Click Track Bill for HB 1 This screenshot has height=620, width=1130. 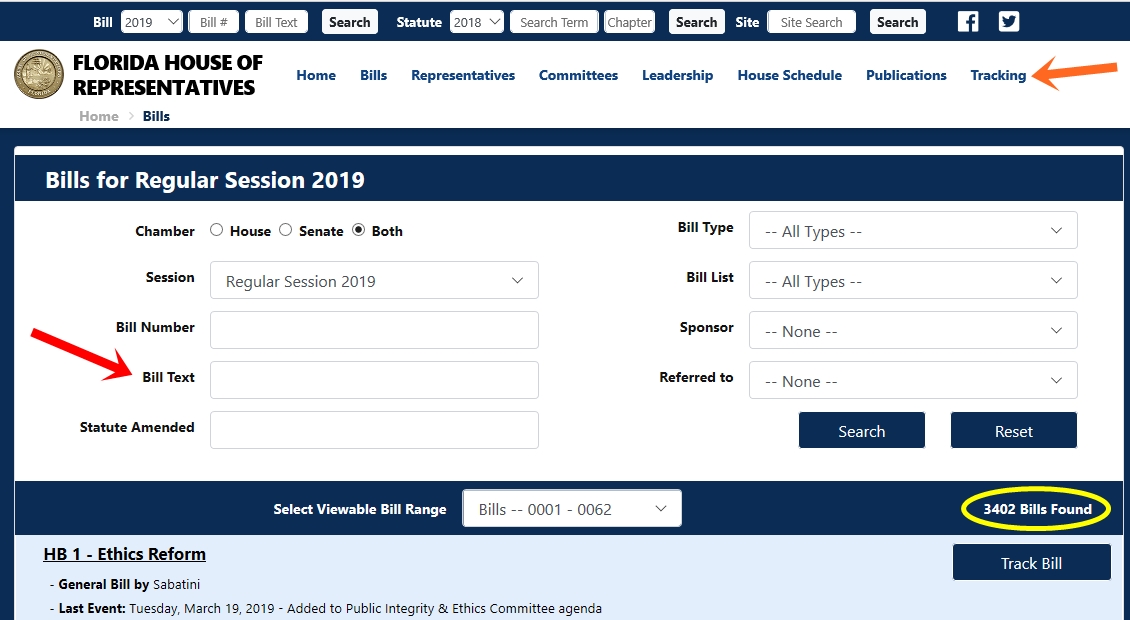click(1031, 562)
